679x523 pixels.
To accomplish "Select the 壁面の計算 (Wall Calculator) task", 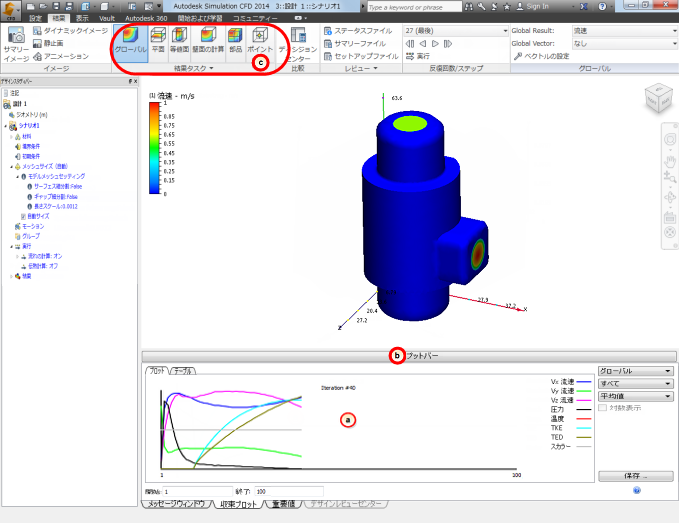I will (x=208, y=40).
